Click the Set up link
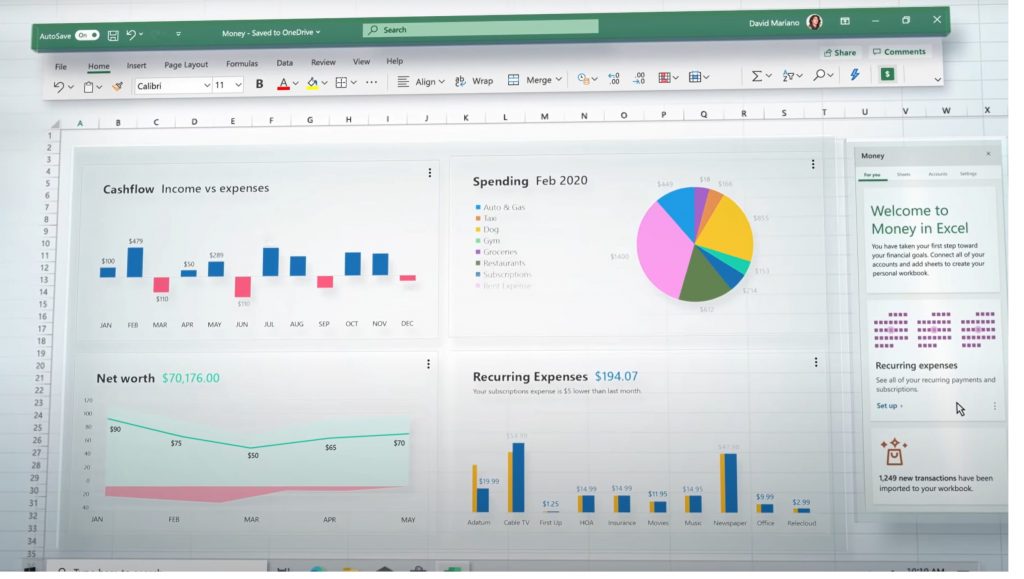The height and width of the screenshot is (579, 1024). click(889, 406)
